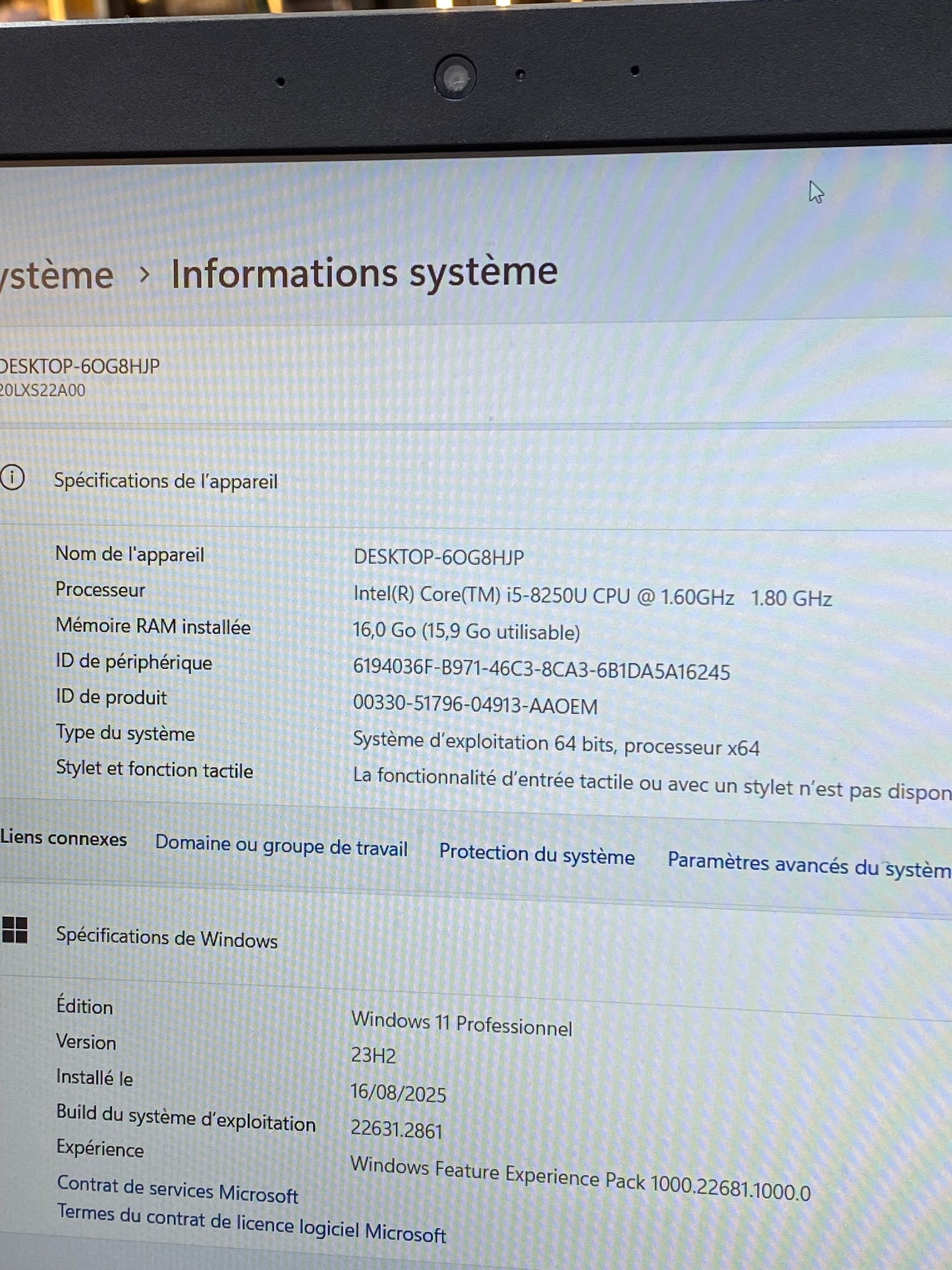The image size is (952, 1270).
Task: Click the info icon beside Spécifications de l'appareil
Action: (x=12, y=477)
